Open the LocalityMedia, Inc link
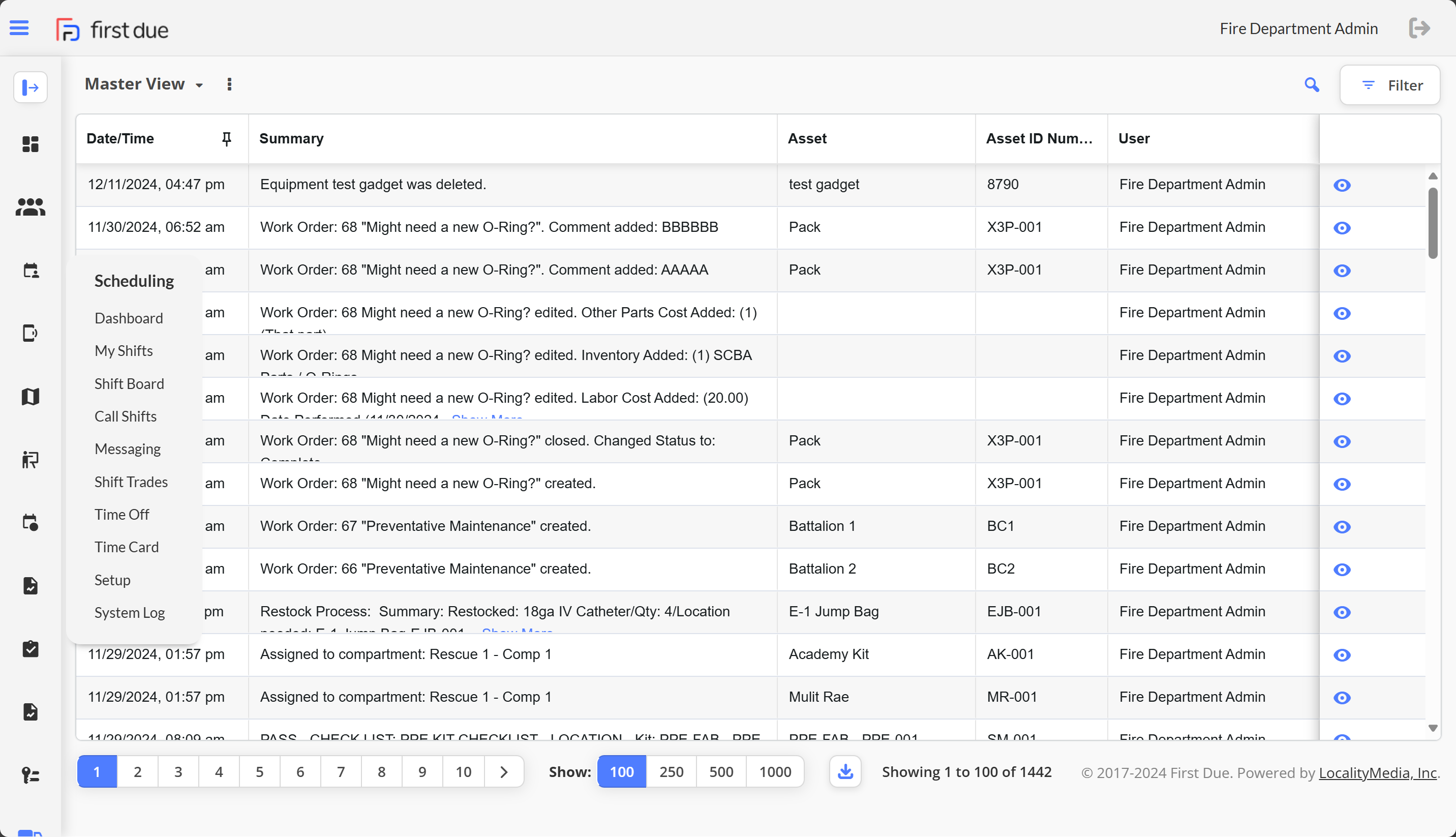Image resolution: width=1456 pixels, height=837 pixels. 1377,772
